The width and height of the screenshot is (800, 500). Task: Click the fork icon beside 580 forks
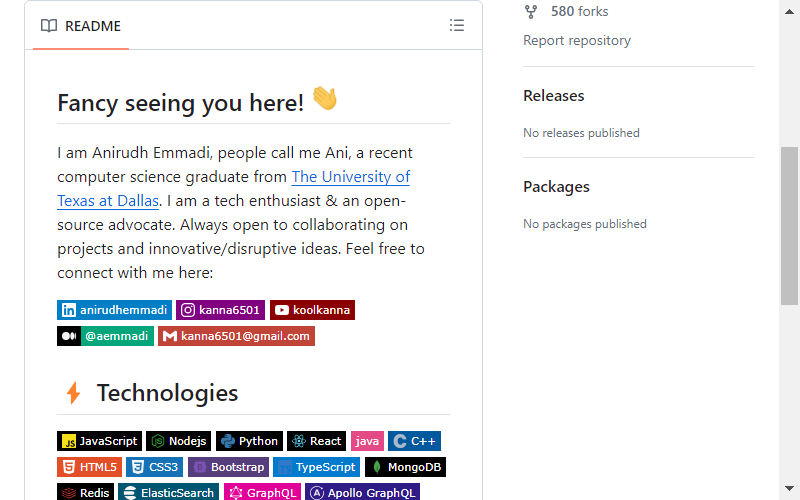click(x=531, y=12)
